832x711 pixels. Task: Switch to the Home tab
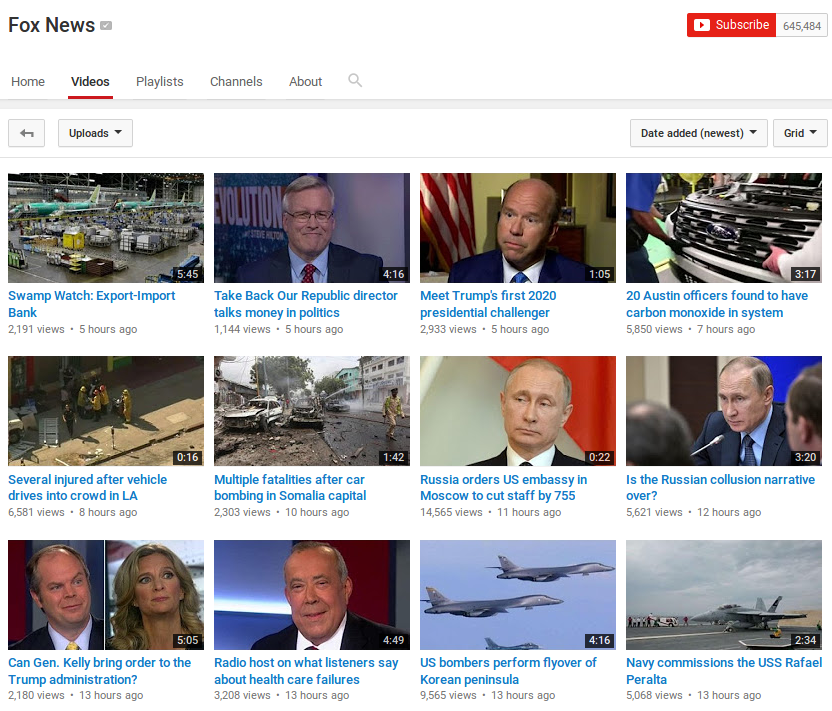pyautogui.click(x=28, y=82)
